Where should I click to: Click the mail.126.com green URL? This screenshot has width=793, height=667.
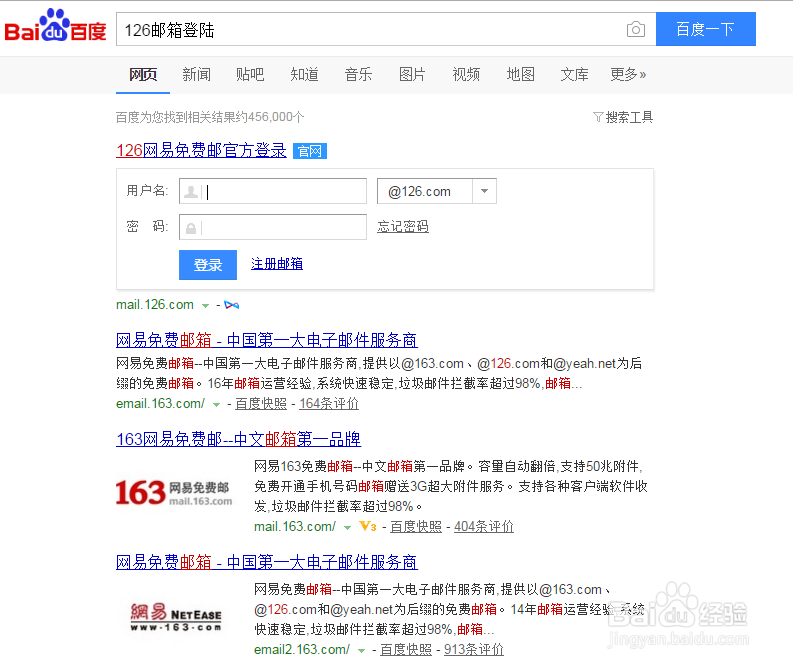pos(155,304)
